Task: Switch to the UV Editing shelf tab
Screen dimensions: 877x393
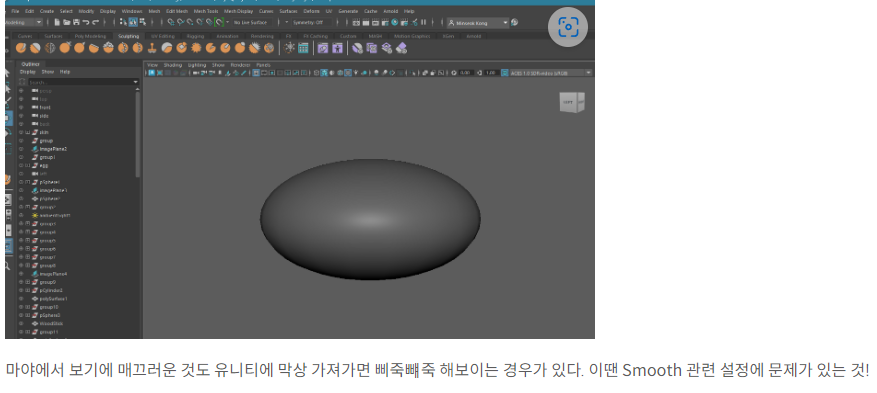Action: (163, 36)
